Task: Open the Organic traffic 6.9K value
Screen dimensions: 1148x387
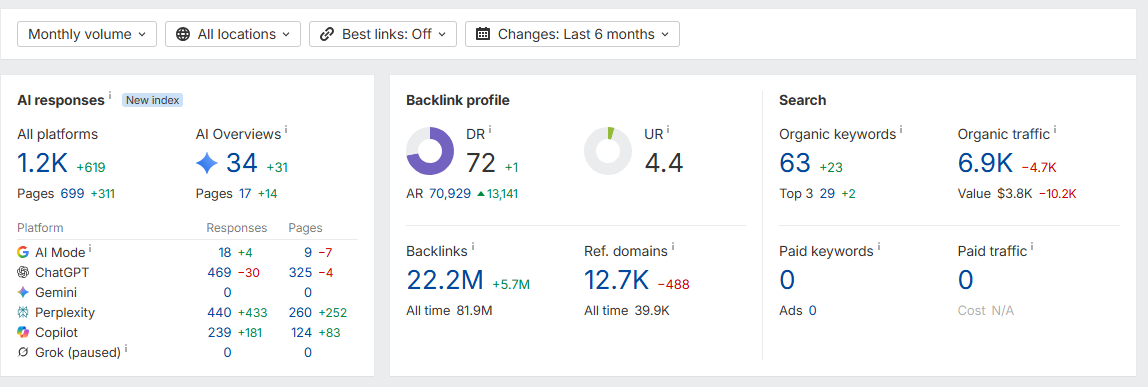Action: tap(985, 163)
